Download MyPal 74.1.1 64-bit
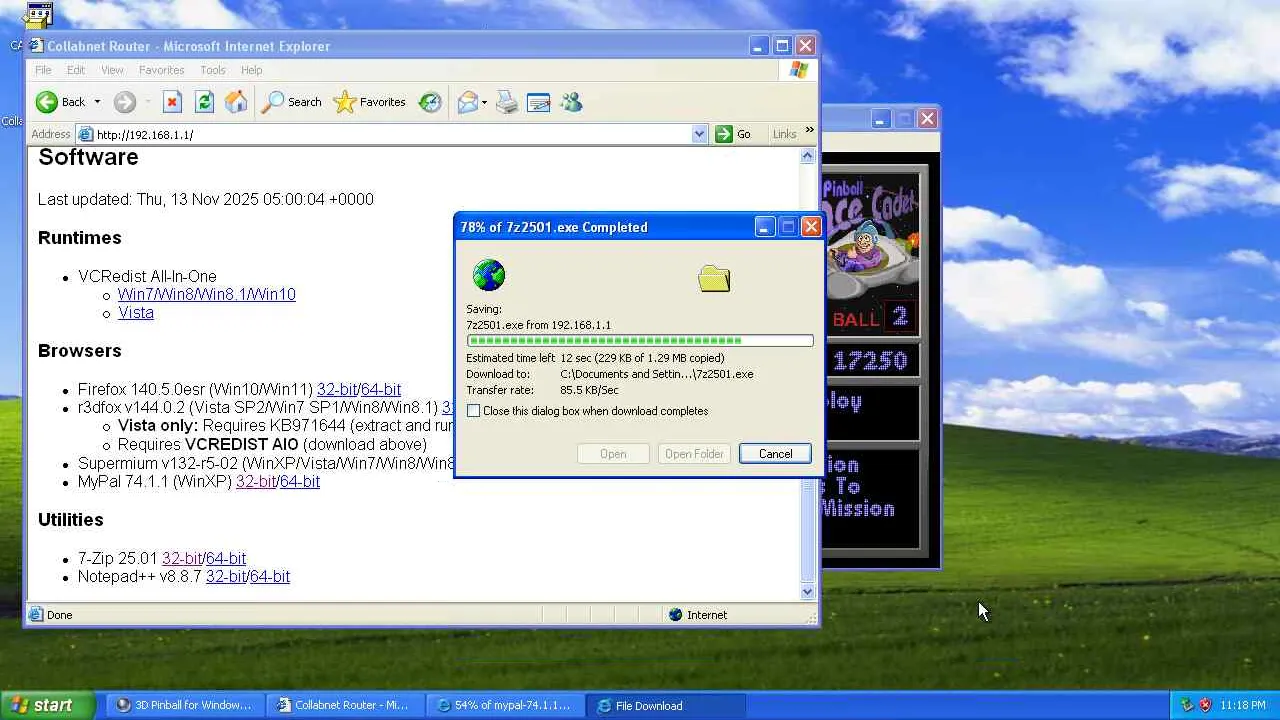Screen dimensions: 1280x720 (300, 481)
